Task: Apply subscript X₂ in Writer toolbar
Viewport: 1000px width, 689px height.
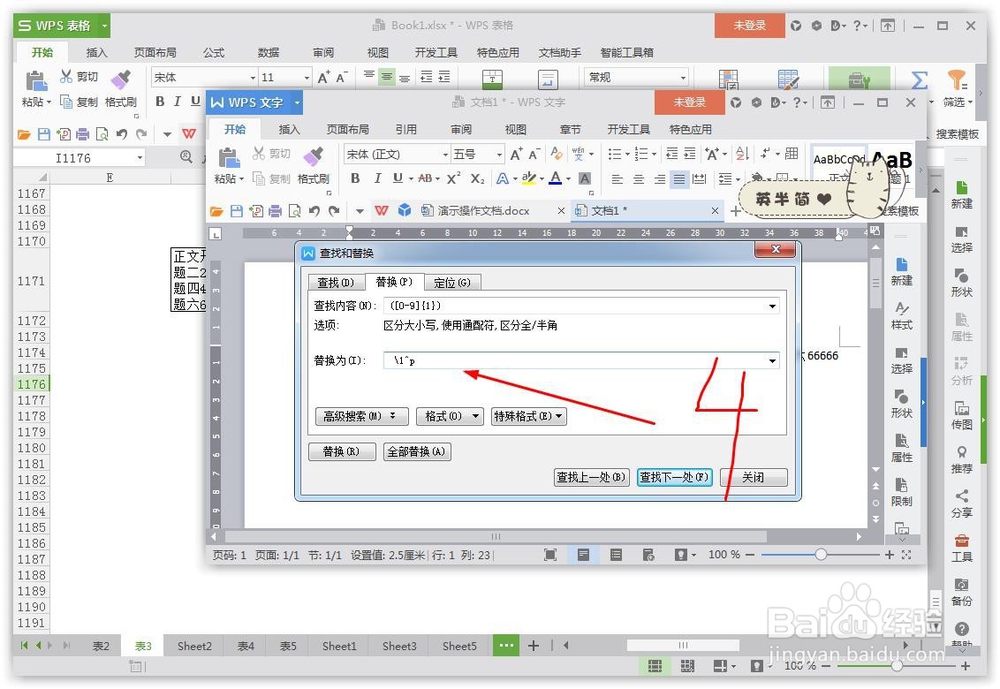Action: point(478,179)
